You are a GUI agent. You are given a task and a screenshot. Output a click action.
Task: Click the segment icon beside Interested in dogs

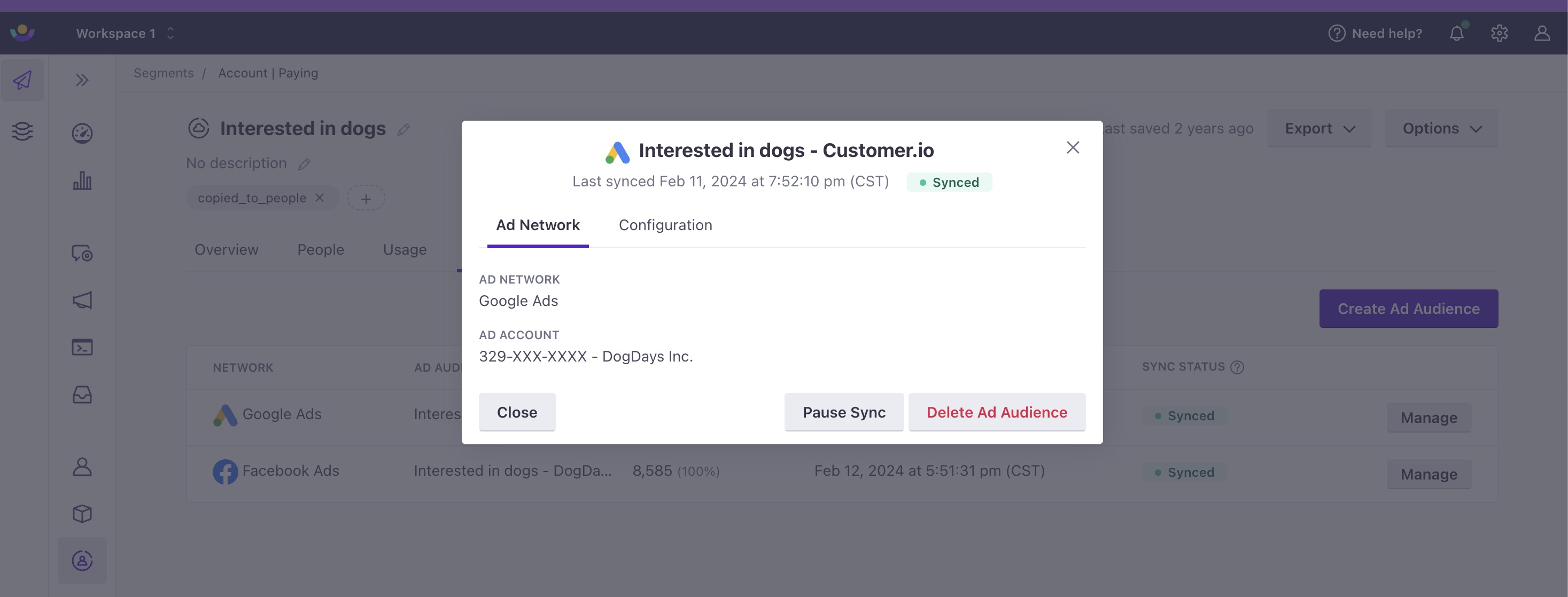coord(198,128)
